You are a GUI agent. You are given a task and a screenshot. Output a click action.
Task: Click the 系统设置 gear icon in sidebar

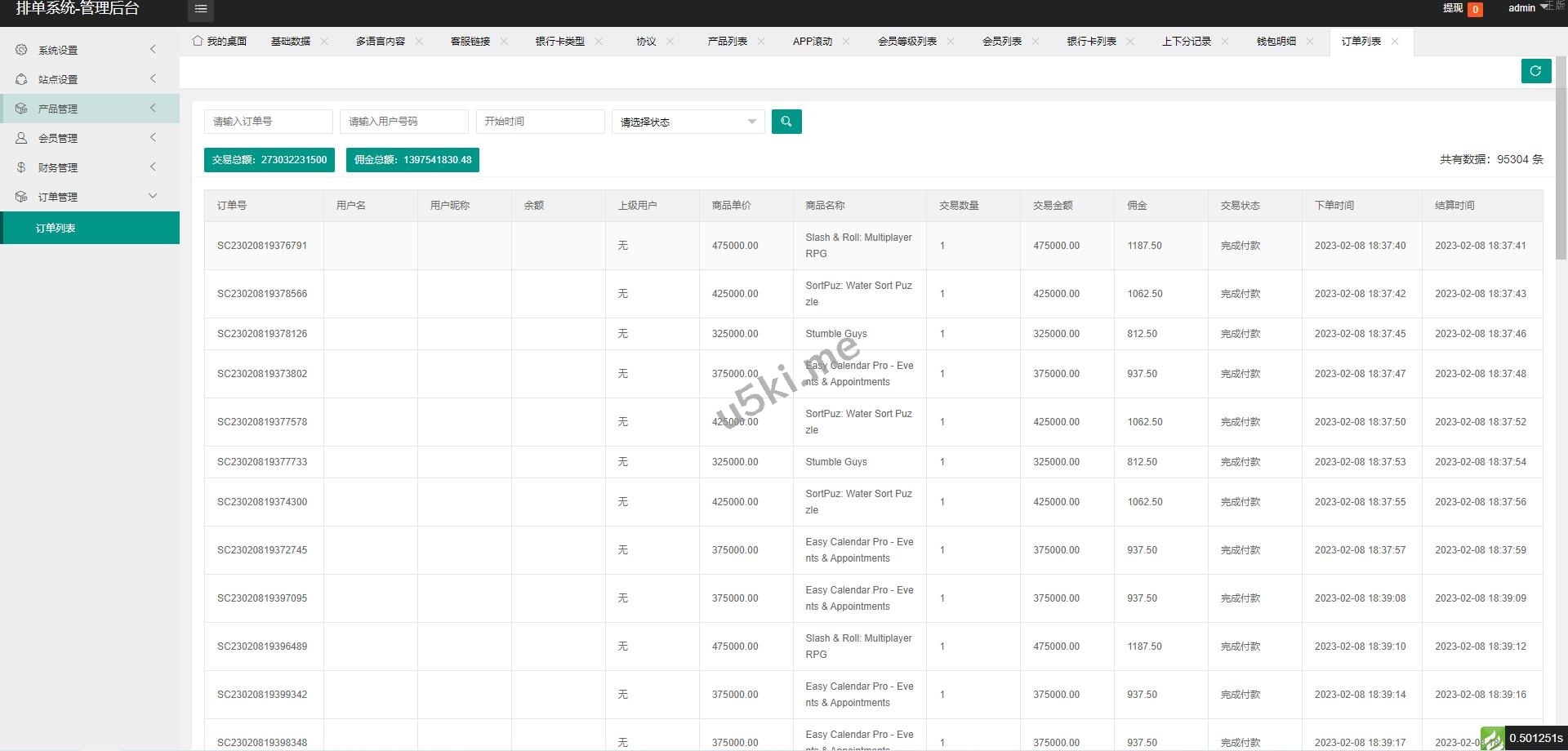pos(21,50)
